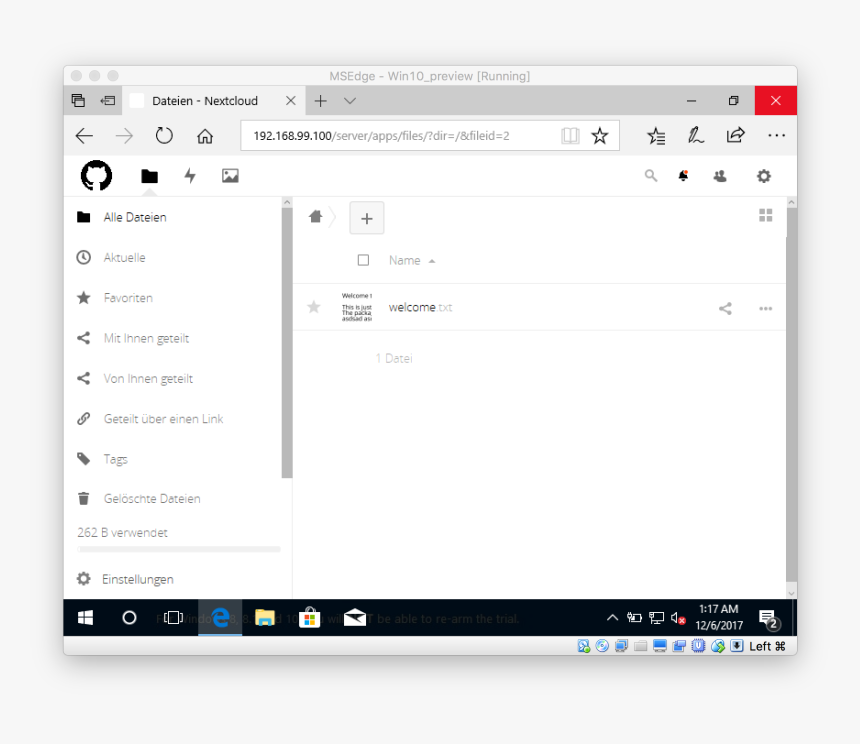Click the home breadcrumb icon
The height and width of the screenshot is (744, 860).
coord(314,216)
